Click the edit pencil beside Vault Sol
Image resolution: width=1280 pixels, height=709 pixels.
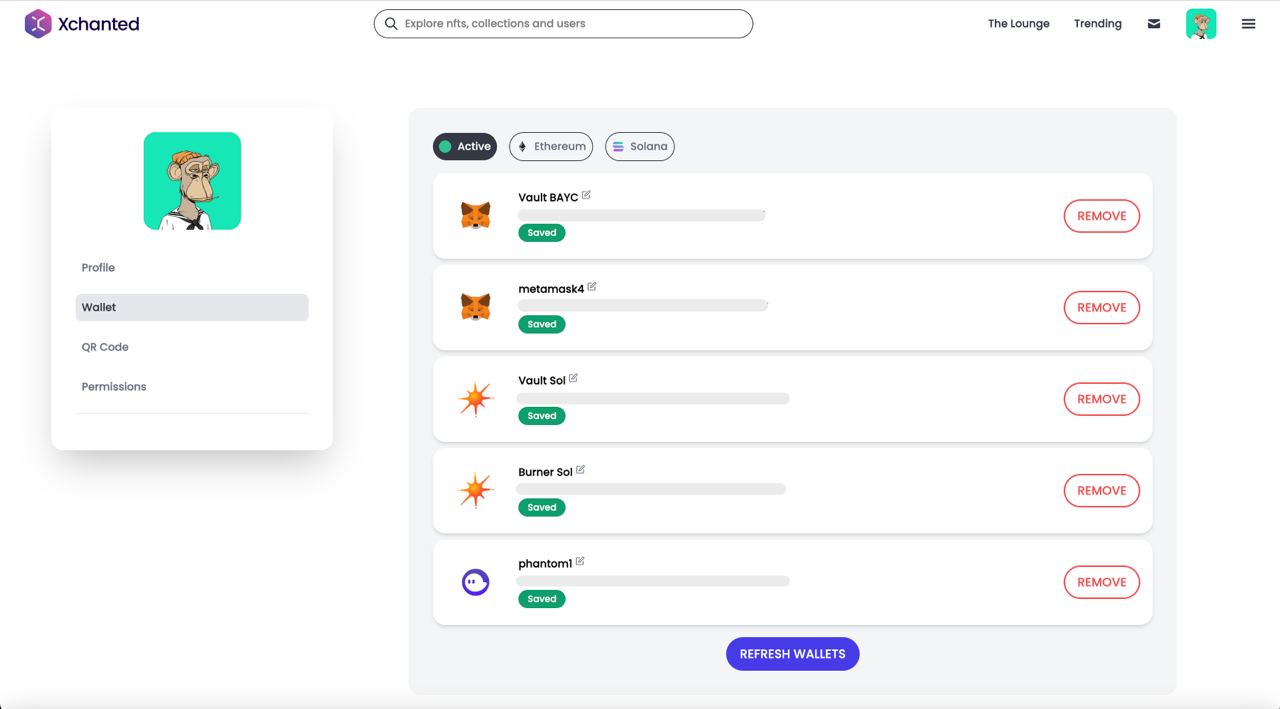[573, 378]
